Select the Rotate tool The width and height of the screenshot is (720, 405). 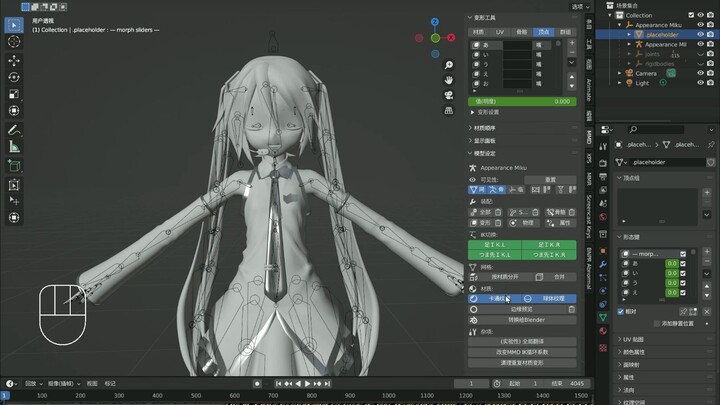[x=14, y=77]
